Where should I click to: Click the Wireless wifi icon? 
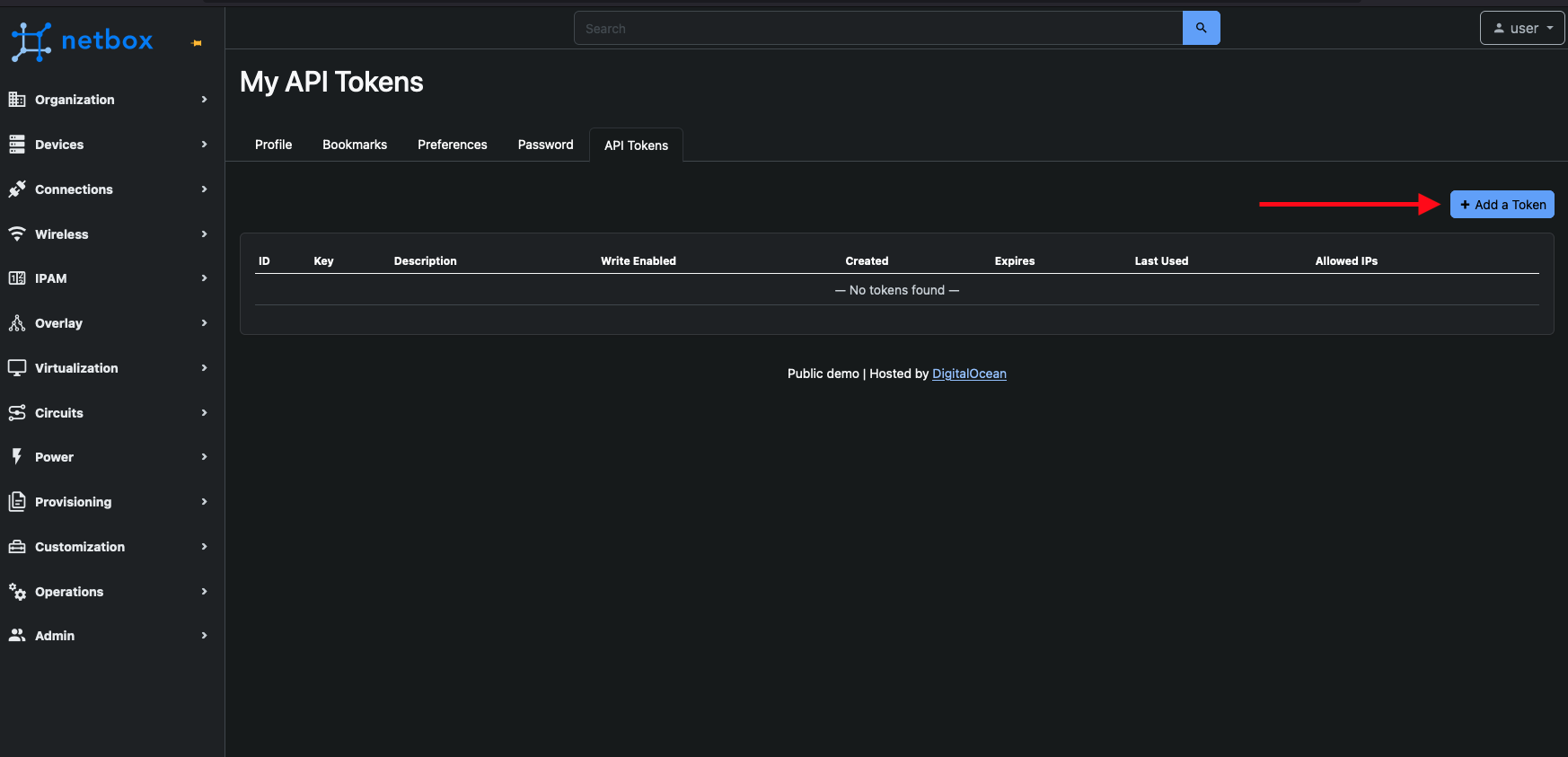tap(17, 234)
